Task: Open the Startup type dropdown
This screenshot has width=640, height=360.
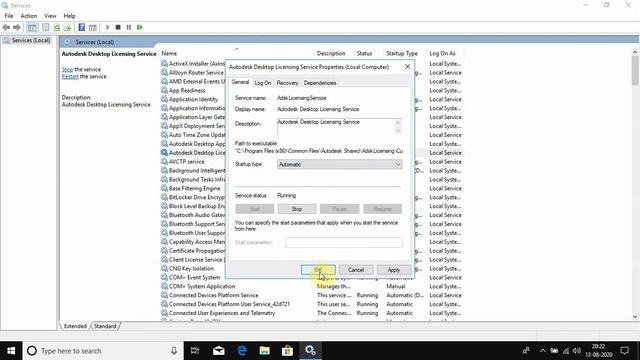Action: pos(340,164)
